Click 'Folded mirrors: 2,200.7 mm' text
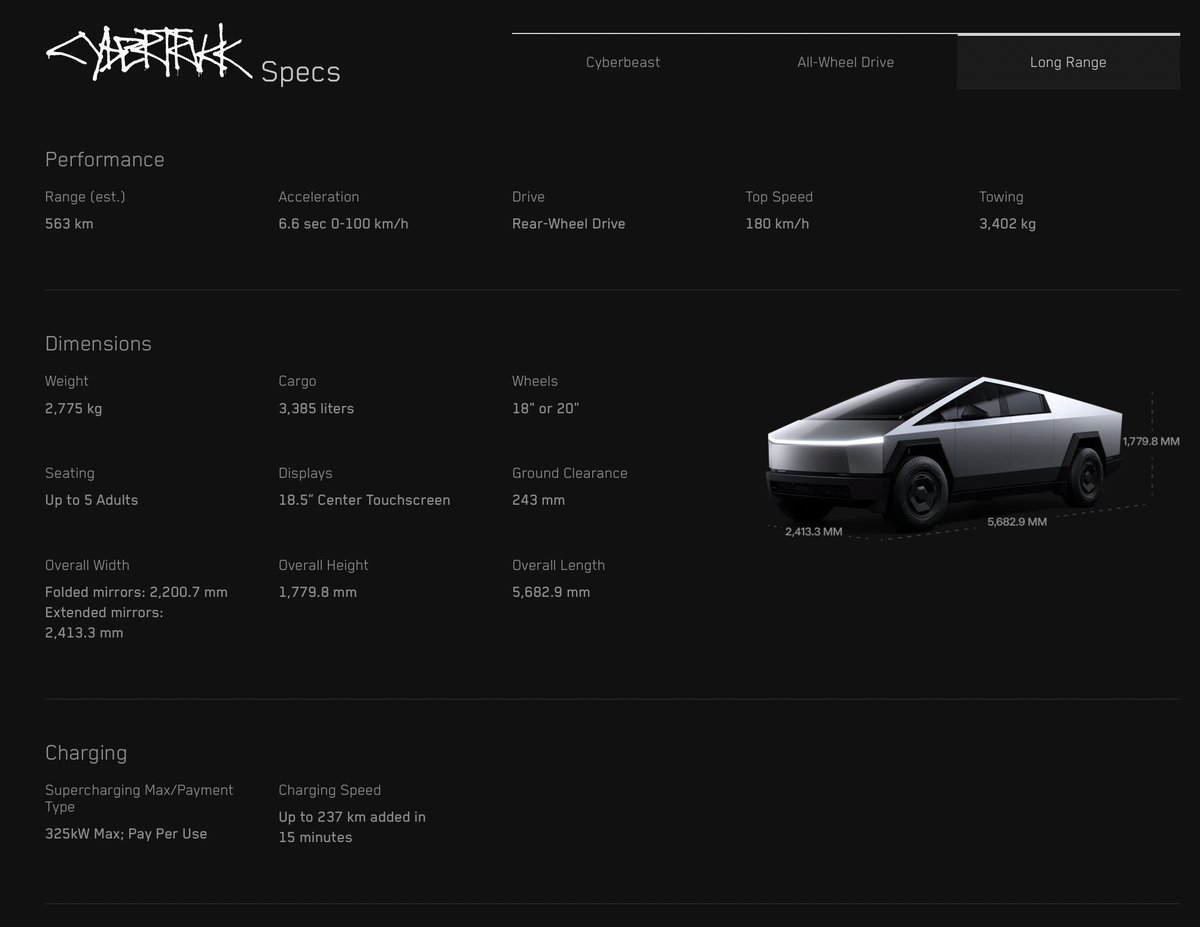Image resolution: width=1200 pixels, height=927 pixels. click(x=136, y=592)
